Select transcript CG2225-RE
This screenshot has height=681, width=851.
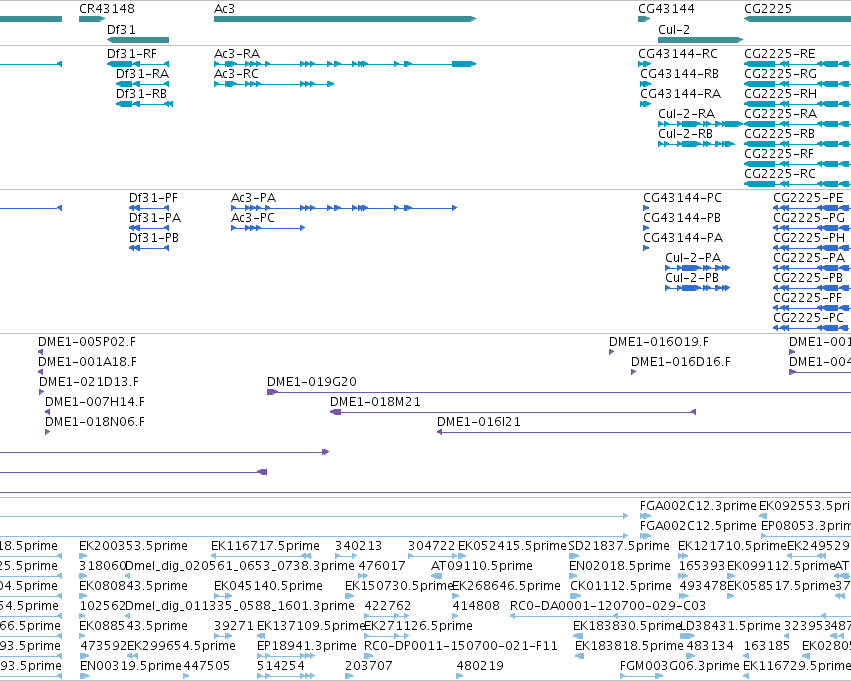coord(779,54)
